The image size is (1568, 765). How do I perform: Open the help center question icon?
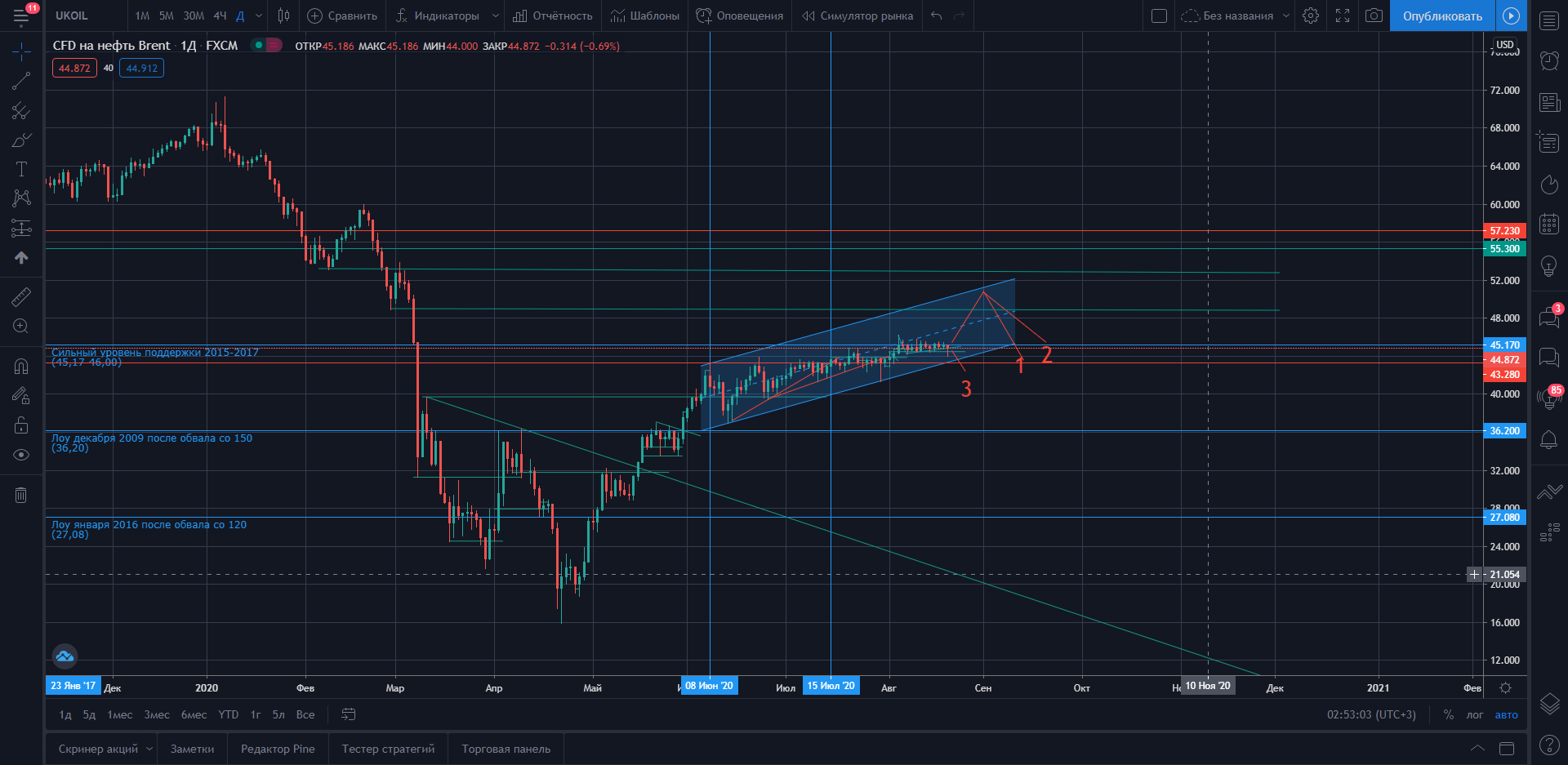[1549, 745]
